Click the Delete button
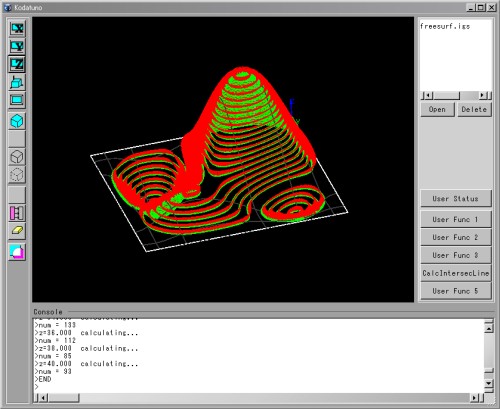This screenshot has height=409, width=500. (x=474, y=109)
